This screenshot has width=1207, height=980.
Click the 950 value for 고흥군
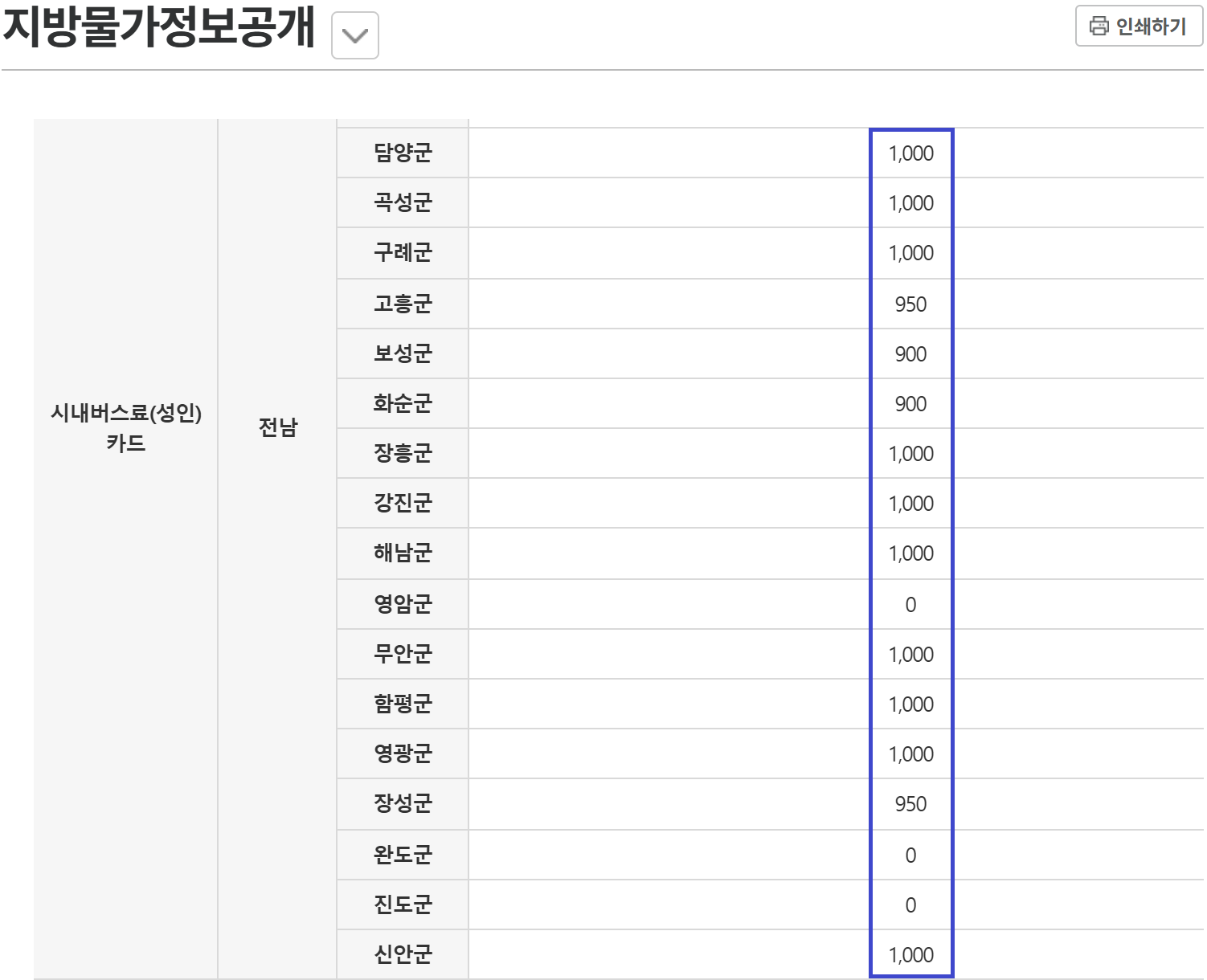pos(910,304)
